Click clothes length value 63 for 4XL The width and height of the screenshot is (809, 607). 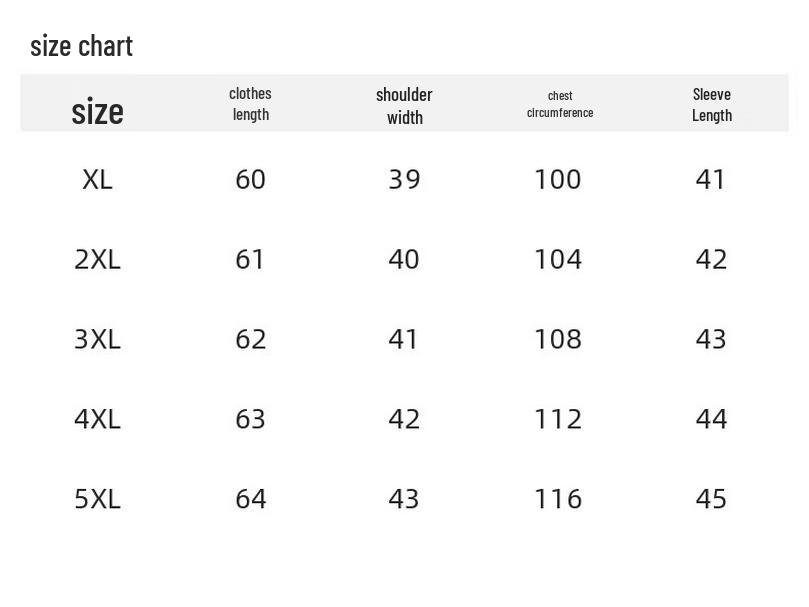pos(250,419)
